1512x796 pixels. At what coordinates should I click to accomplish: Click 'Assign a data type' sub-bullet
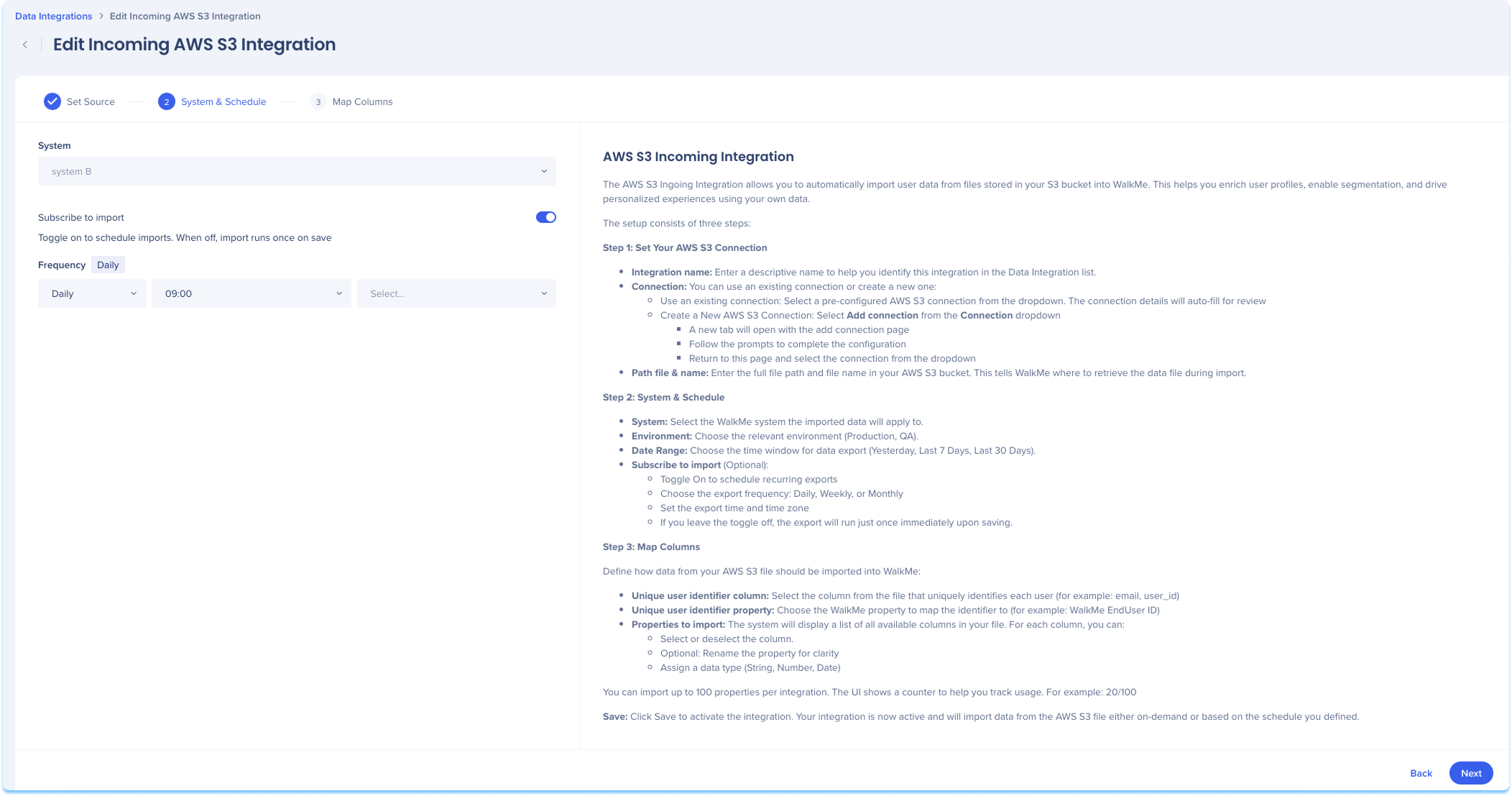click(750, 667)
